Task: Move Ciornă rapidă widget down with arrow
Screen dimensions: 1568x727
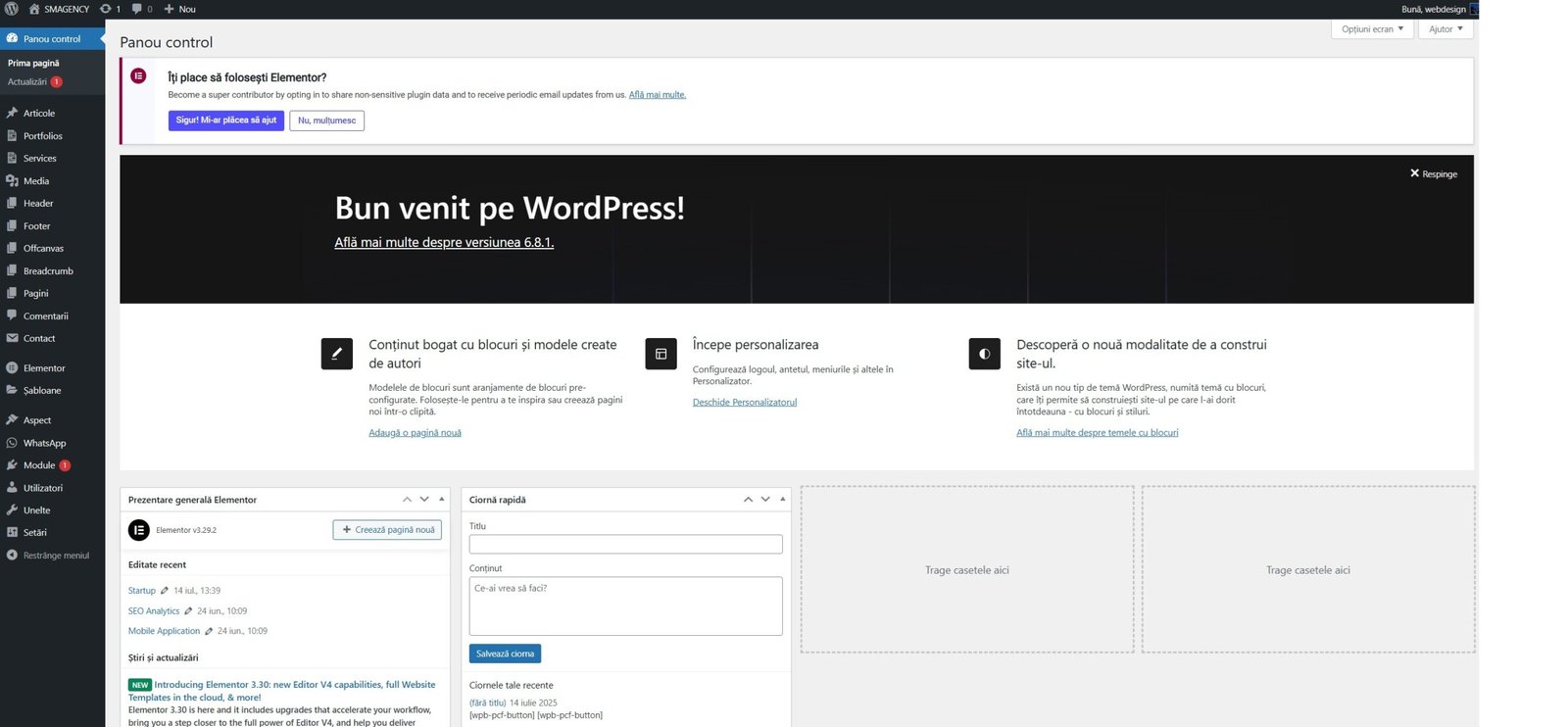Action: pos(765,500)
